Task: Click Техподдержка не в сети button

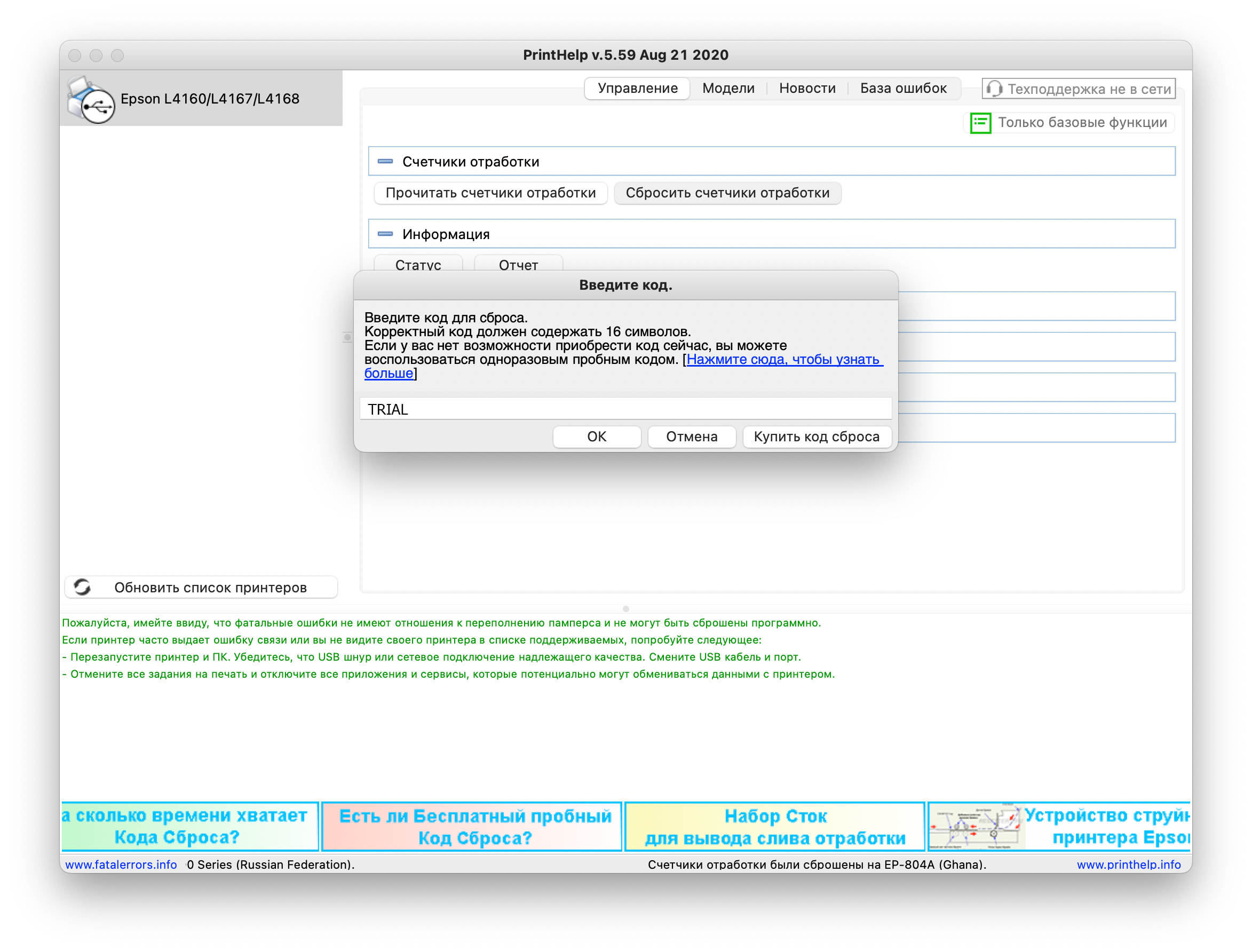Action: 1079,89
